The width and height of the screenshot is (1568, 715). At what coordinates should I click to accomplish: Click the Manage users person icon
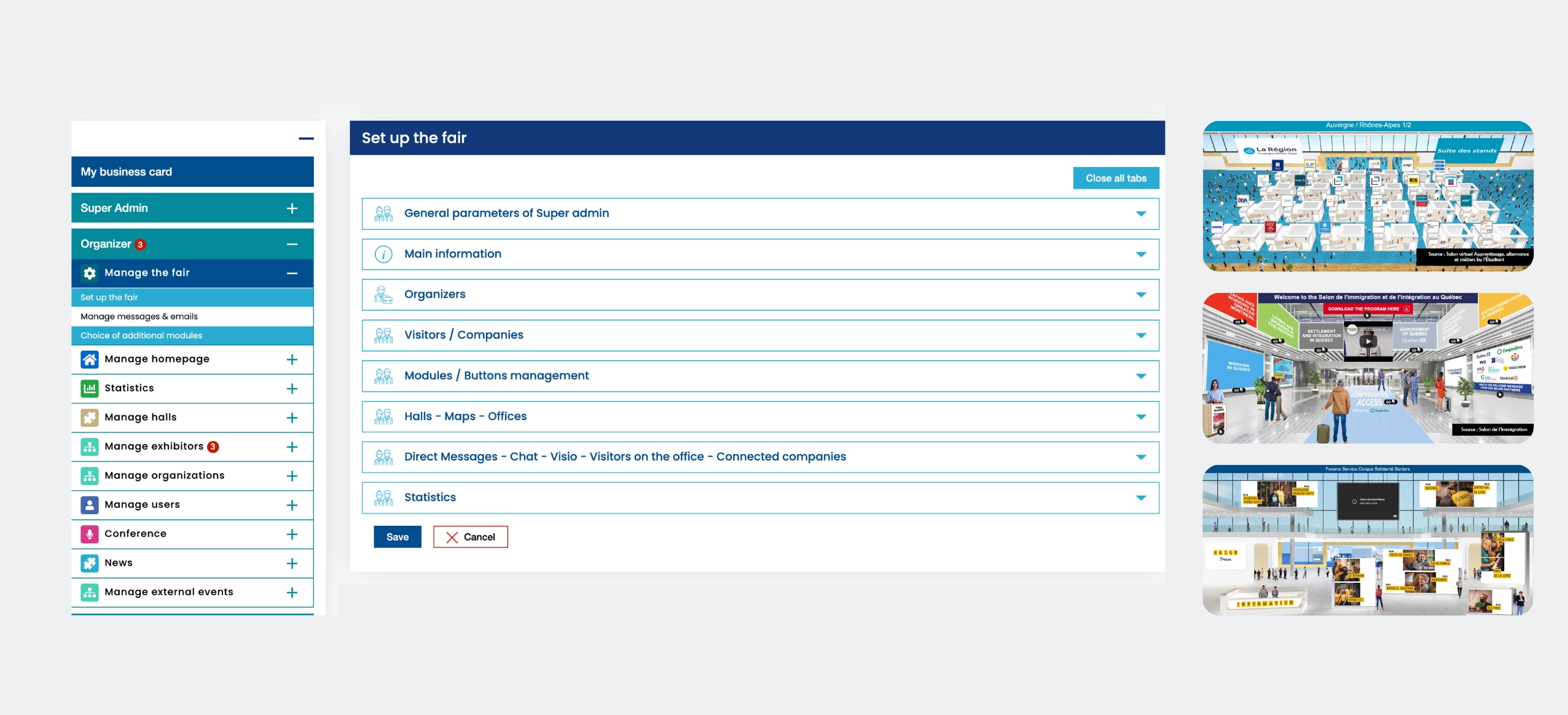pyautogui.click(x=90, y=505)
